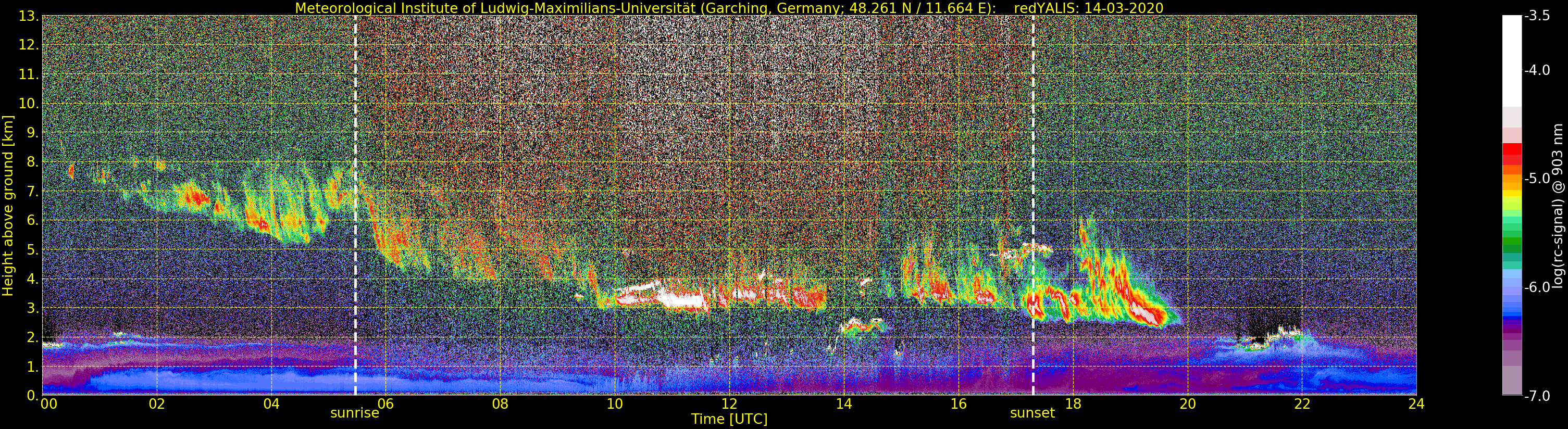The image size is (1568, 429).
Task: Click the time axis tick '24'
Action: [1416, 404]
